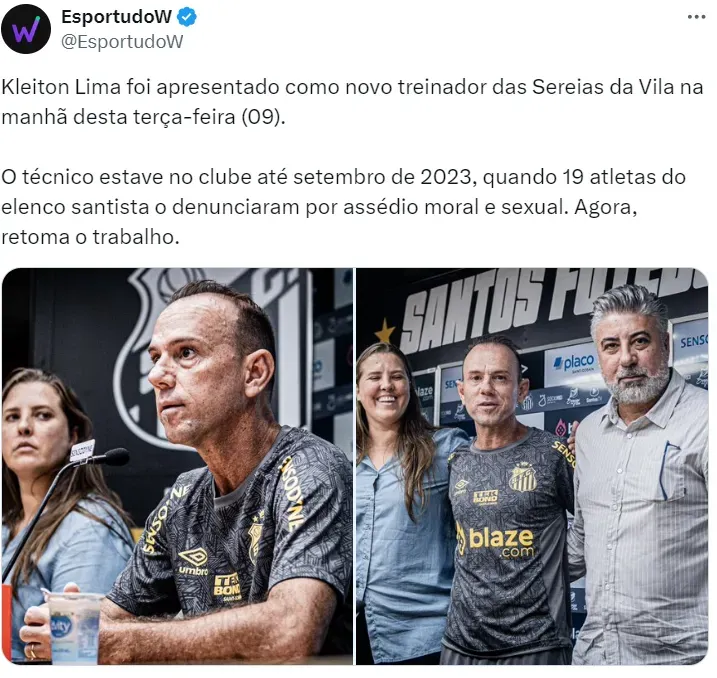Click the Umbro logo on left jersey

coord(193,561)
